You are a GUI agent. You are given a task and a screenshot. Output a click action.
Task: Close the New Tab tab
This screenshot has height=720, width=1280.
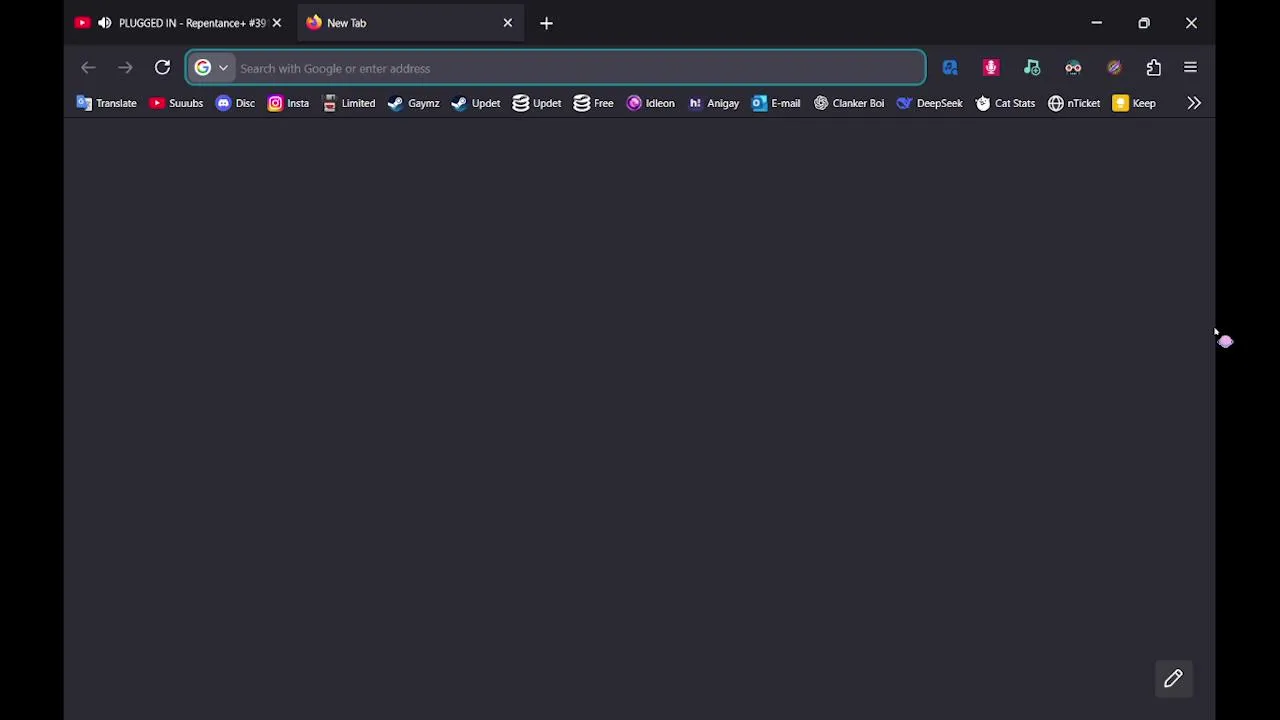click(507, 23)
